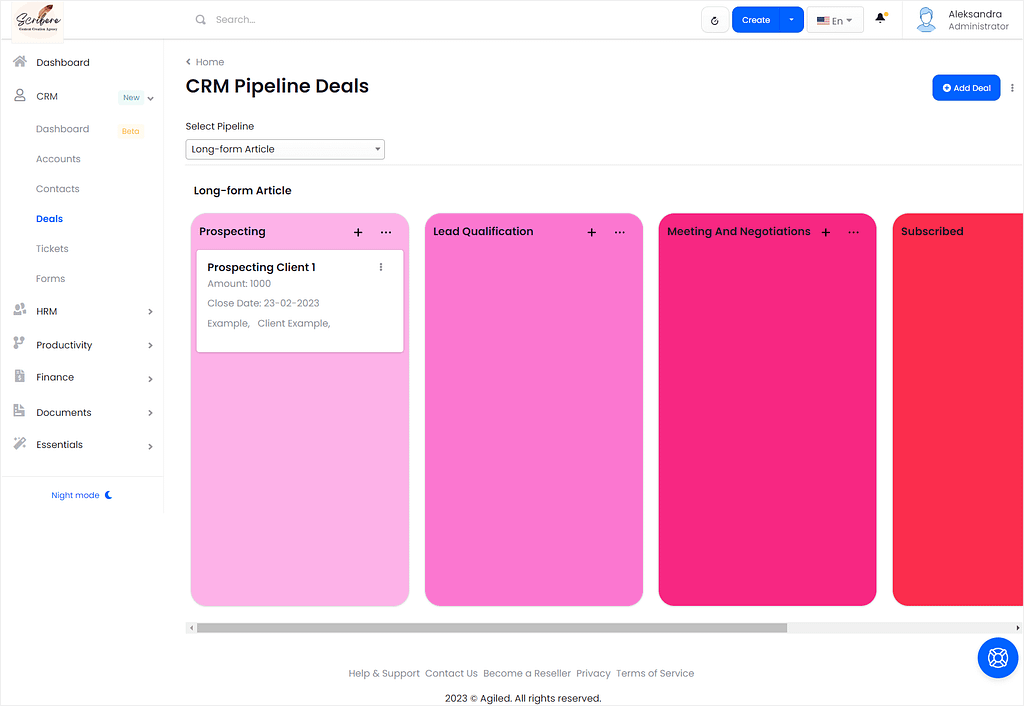Open the notifications bell icon
The width and height of the screenshot is (1024, 706).
click(x=880, y=18)
